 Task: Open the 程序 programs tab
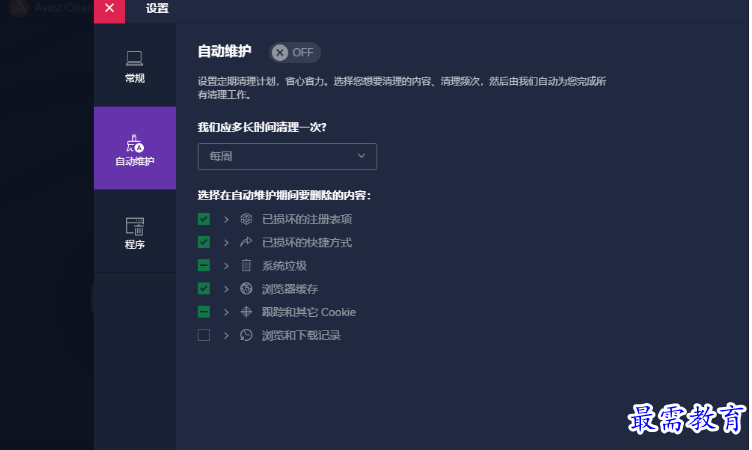click(x=135, y=233)
